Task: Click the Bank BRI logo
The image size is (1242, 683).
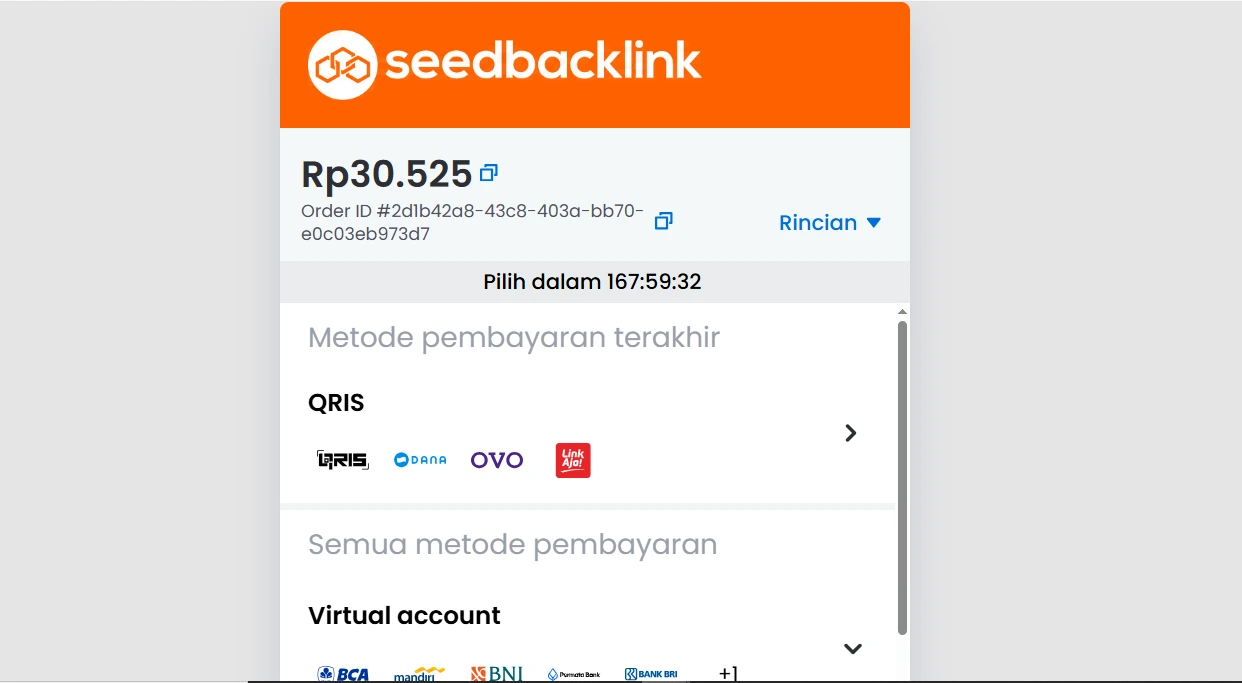Action: point(651,674)
